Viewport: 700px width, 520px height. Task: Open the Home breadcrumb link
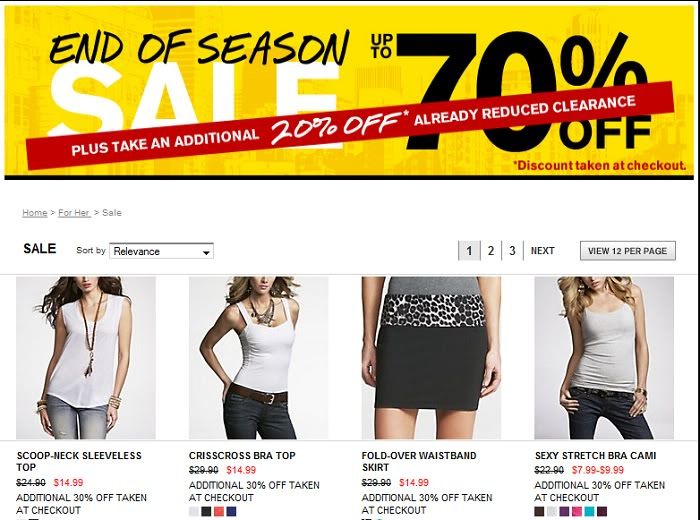[34, 213]
